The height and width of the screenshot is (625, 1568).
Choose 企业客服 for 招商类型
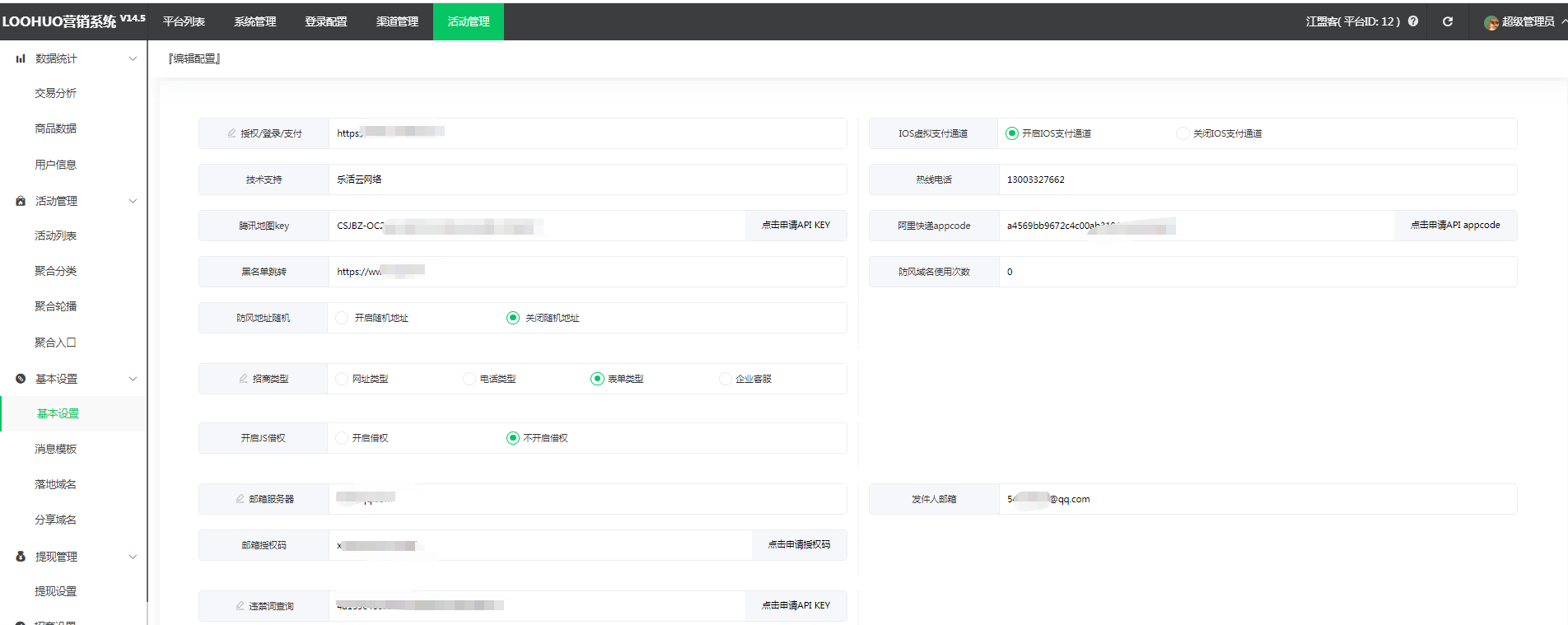pos(726,379)
